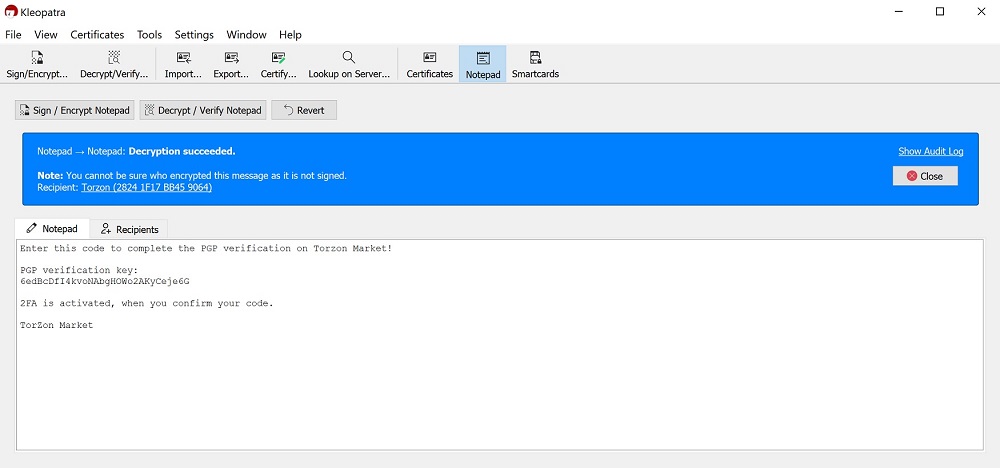1000x468 pixels.
Task: Open Lookup on Server search
Action: (348, 64)
